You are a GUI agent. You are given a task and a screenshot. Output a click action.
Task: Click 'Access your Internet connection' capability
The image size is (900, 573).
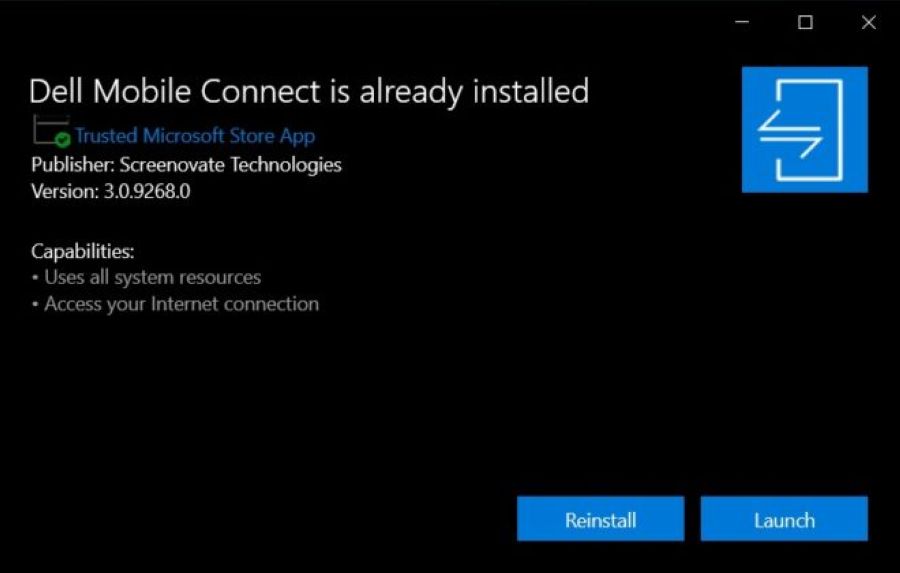[x=181, y=304]
